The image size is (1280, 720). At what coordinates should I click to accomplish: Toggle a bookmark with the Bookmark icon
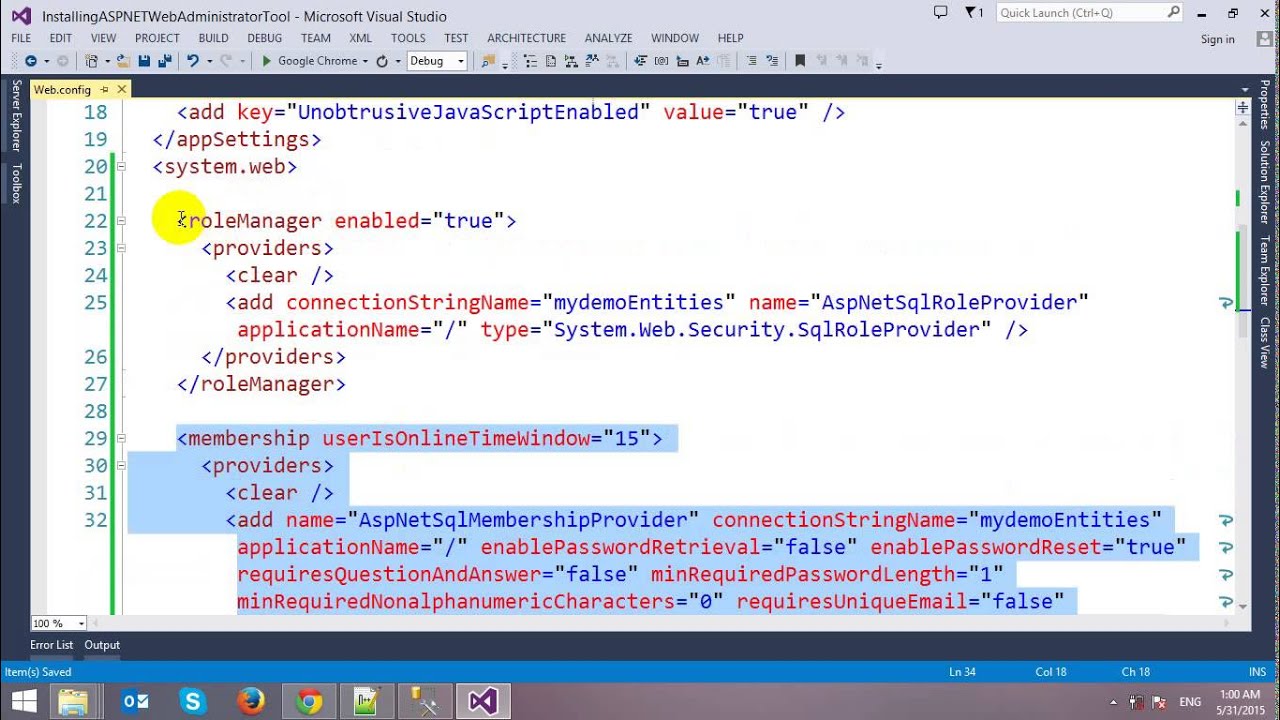800,61
